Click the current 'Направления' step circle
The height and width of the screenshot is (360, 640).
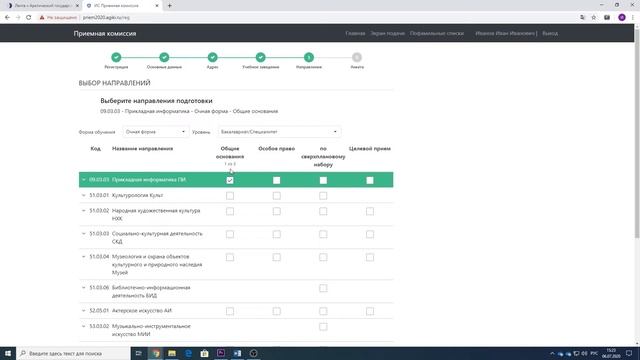point(309,58)
